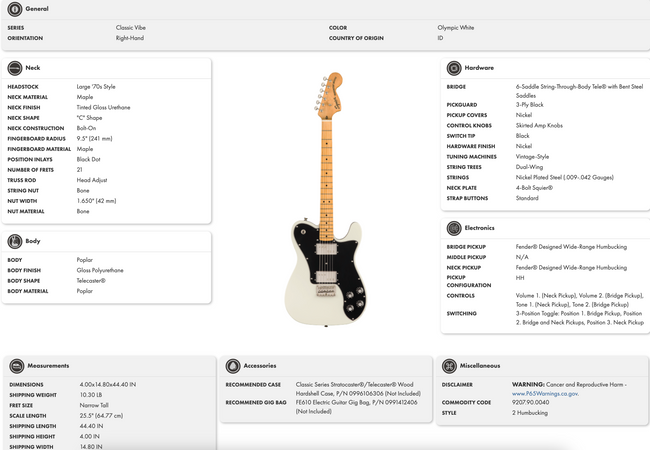
Task: Click the RECOMMENDED CASE label
Action: (253, 385)
